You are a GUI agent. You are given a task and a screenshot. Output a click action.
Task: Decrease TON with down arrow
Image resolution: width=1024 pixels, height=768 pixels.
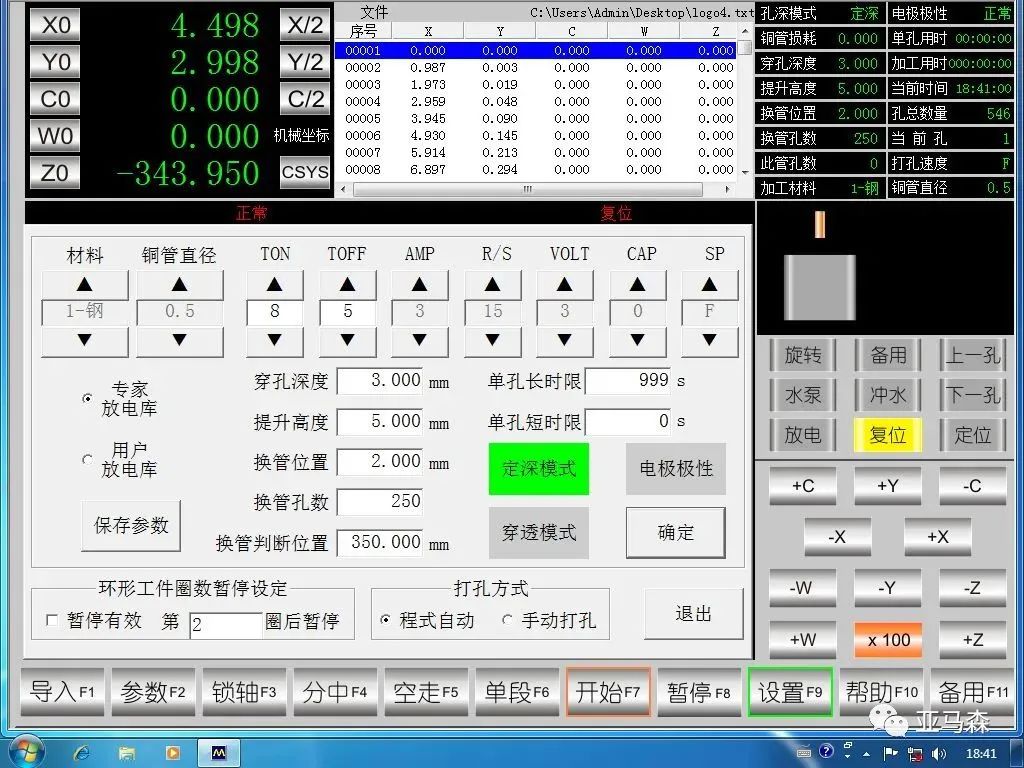coord(275,341)
